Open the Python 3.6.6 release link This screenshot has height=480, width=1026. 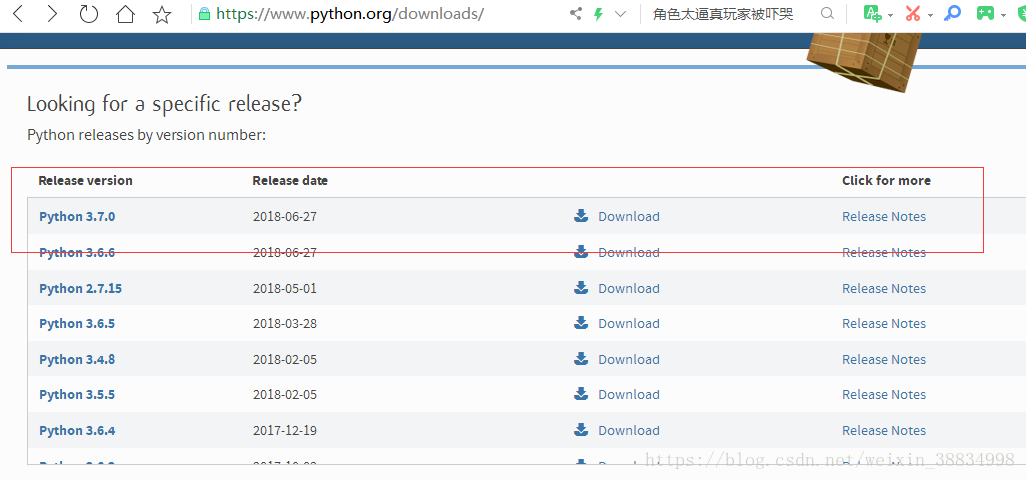click(x=77, y=252)
